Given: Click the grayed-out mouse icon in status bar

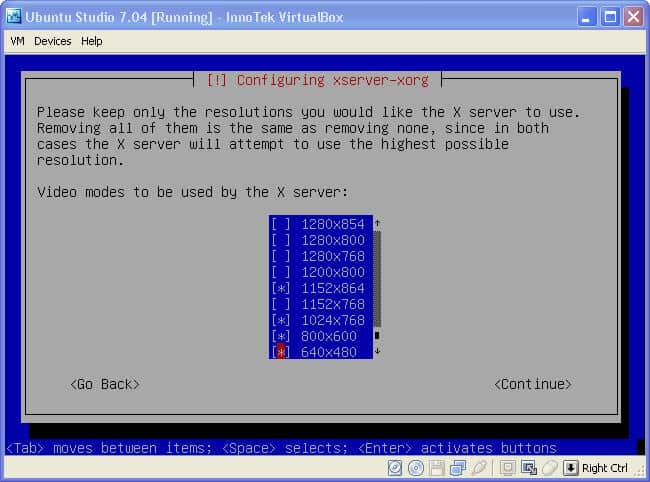Looking at the screenshot, I should click(x=548, y=468).
